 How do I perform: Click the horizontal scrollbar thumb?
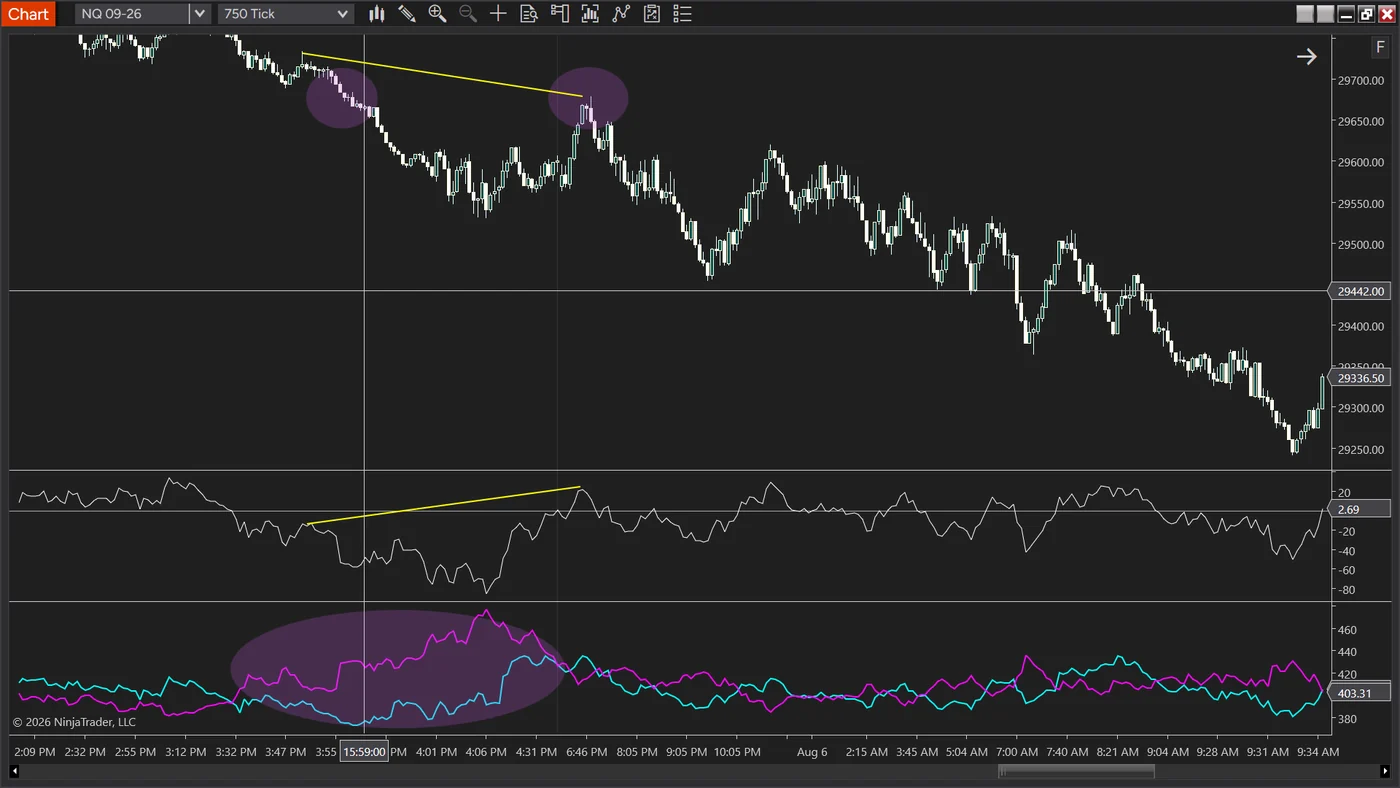pos(1076,771)
